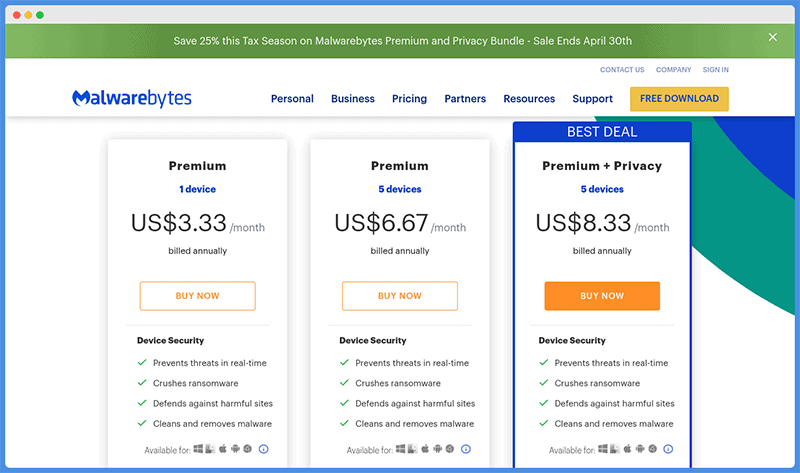The image size is (800, 473).
Task: Go to the Pricing page
Action: pyautogui.click(x=409, y=98)
